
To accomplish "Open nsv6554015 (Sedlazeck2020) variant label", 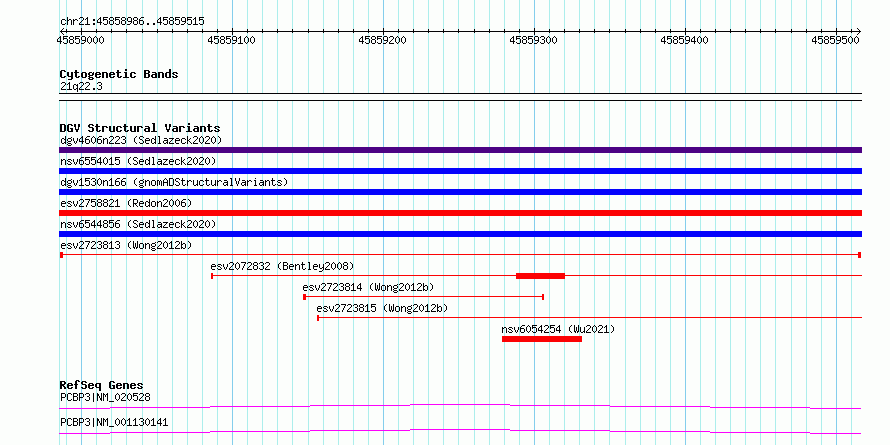I will point(138,161).
